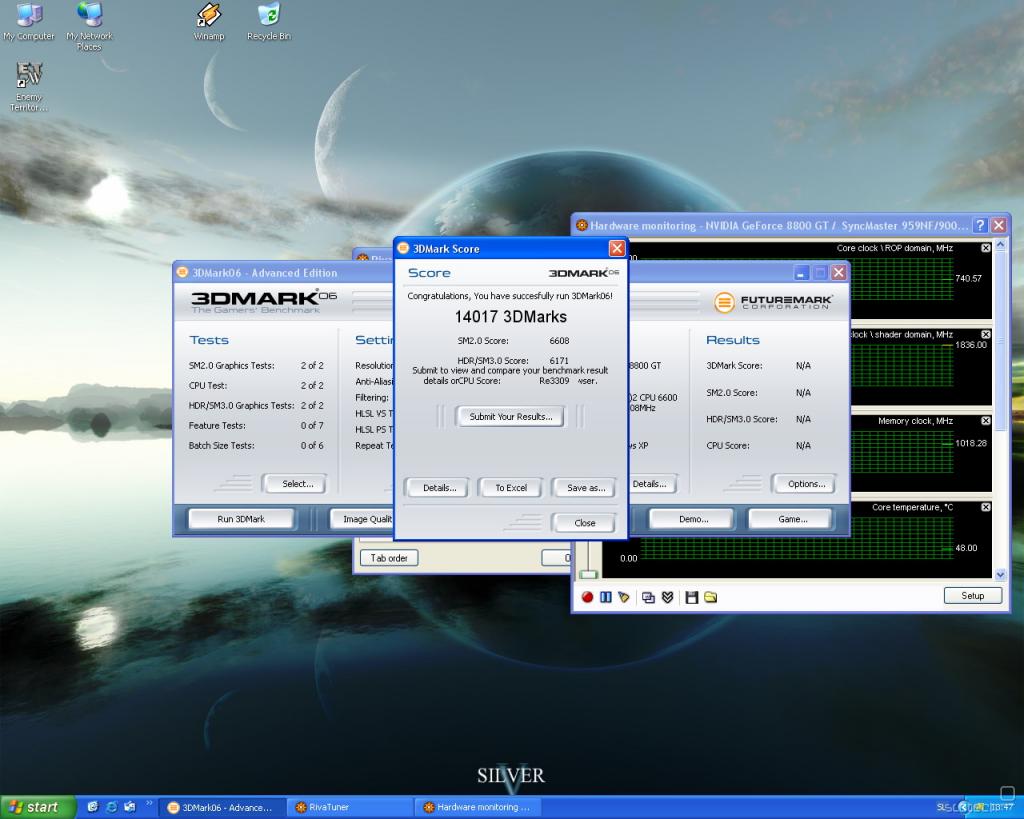Save monitoring data with the floppy disk icon
The width and height of the screenshot is (1024, 819).
(692, 597)
